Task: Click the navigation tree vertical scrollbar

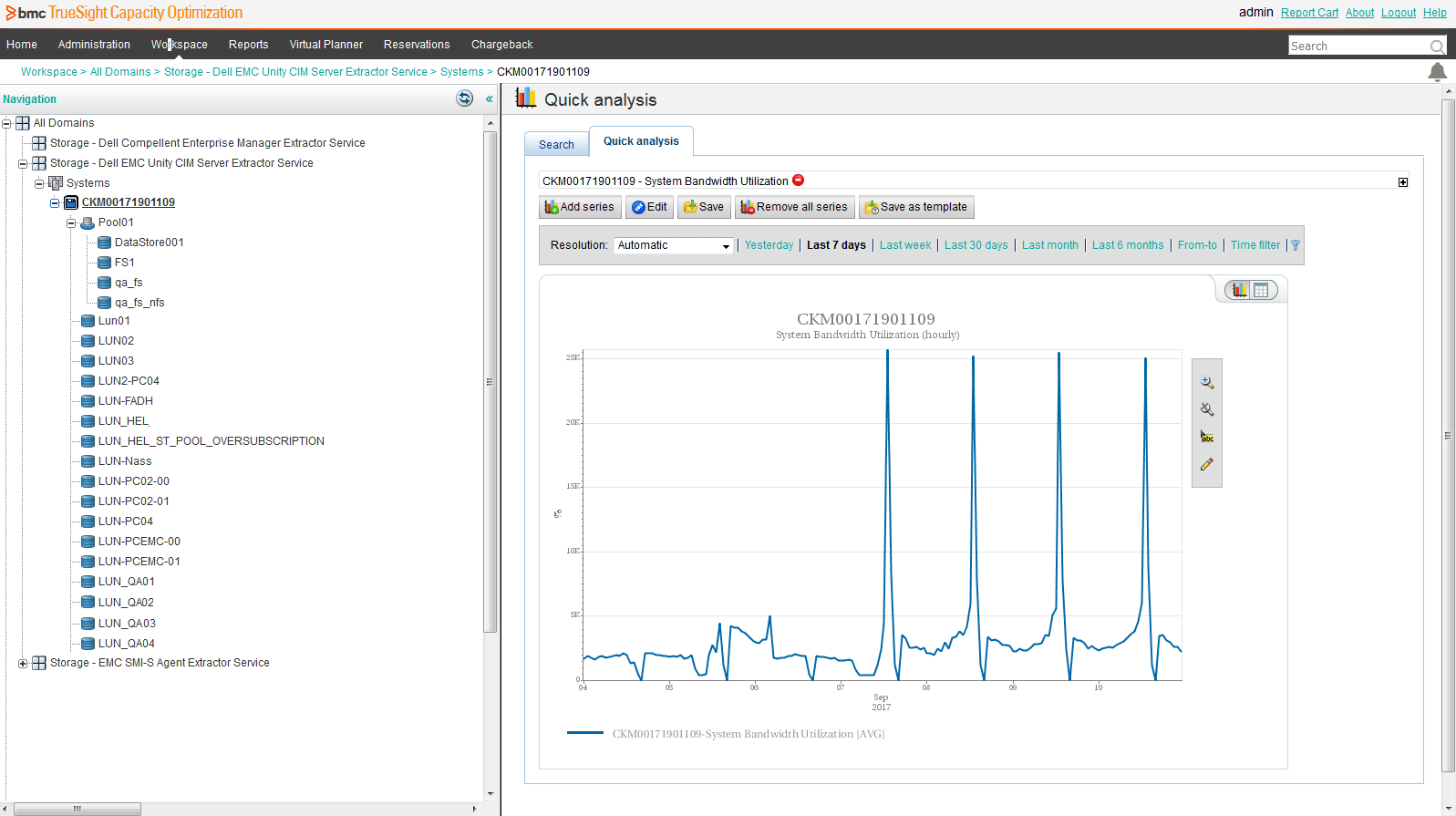Action: [490, 382]
